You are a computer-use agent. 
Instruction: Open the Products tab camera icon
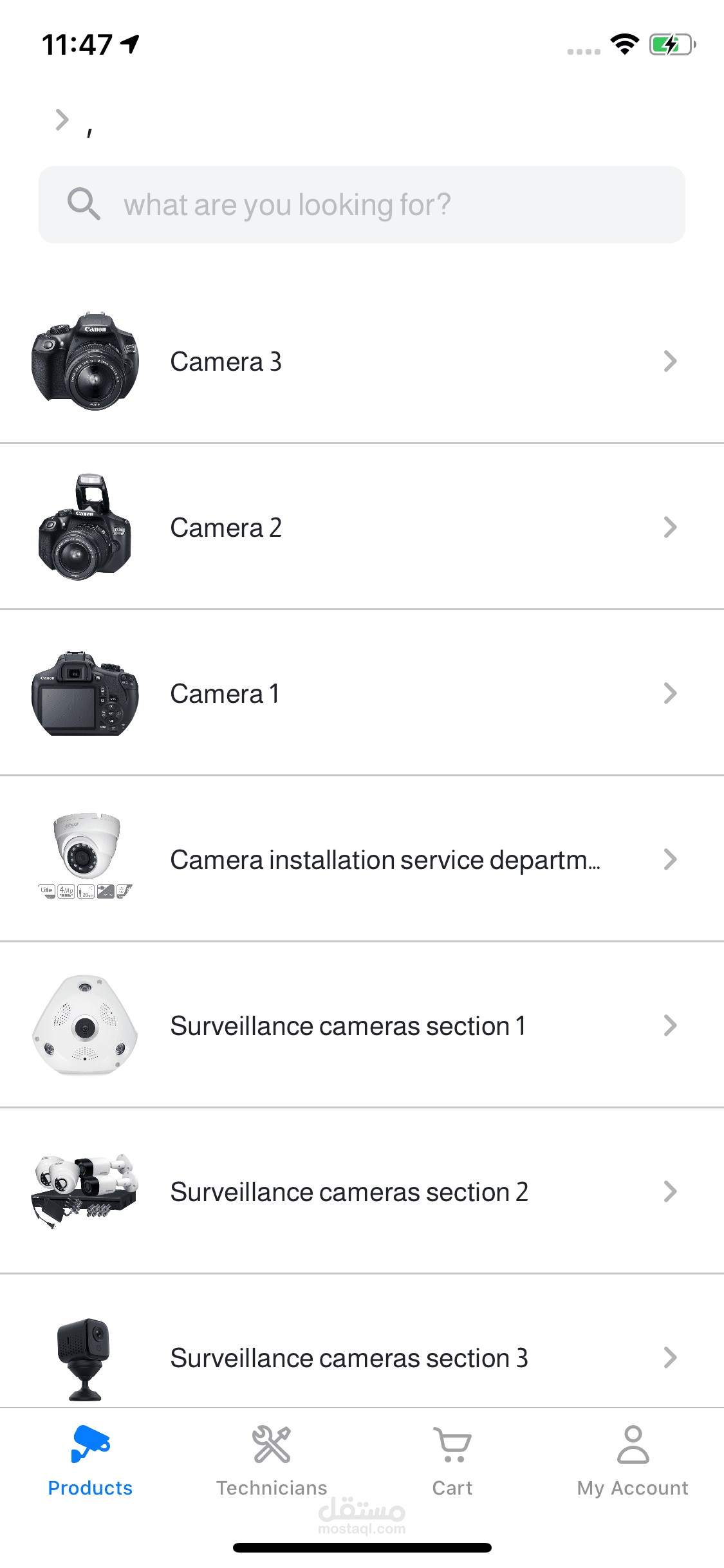click(90, 1444)
